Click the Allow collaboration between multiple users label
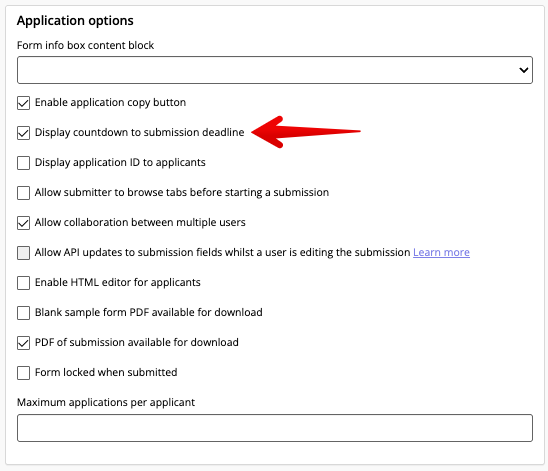Image resolution: width=548 pixels, height=471 pixels. tap(140, 222)
